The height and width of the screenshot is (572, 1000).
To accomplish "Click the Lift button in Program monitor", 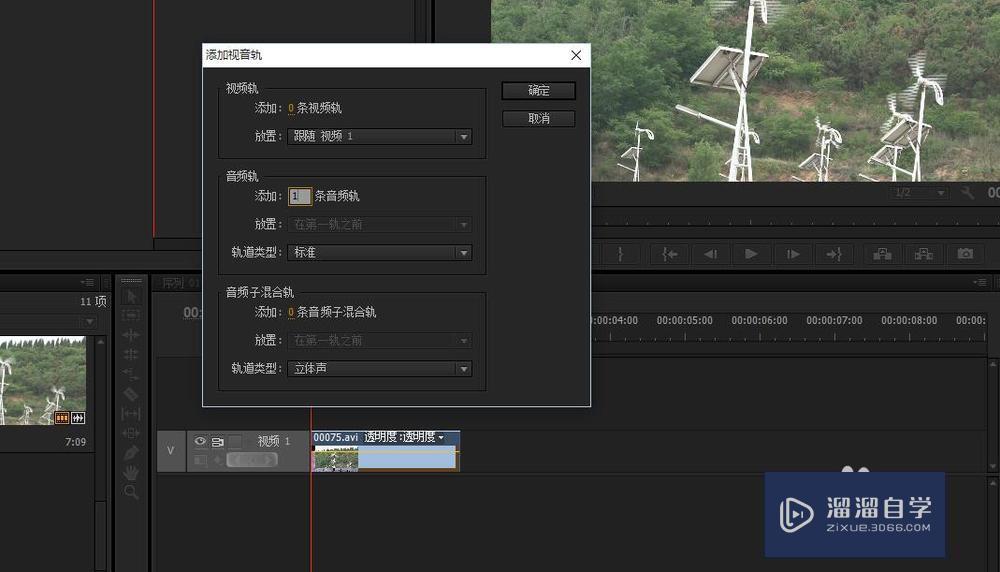I will (883, 254).
